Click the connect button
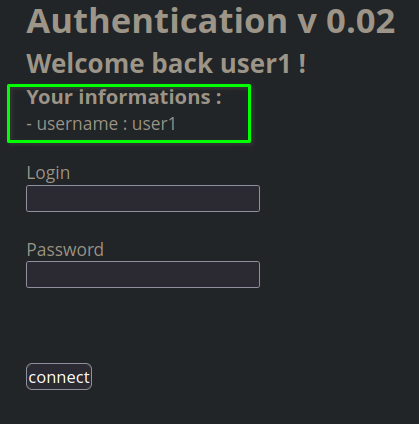The width and height of the screenshot is (419, 424). [x=59, y=376]
